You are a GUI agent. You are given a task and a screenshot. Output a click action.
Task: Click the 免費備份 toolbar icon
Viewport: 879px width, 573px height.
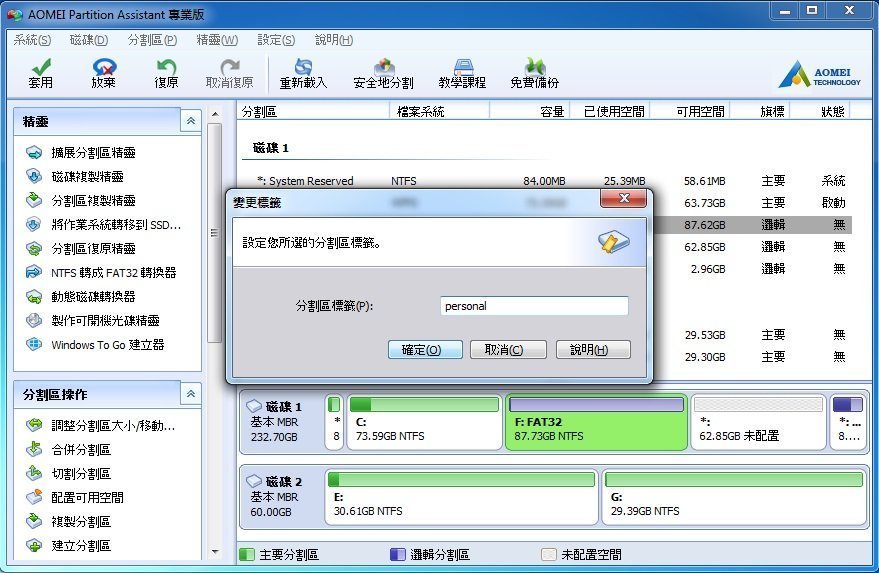click(534, 74)
